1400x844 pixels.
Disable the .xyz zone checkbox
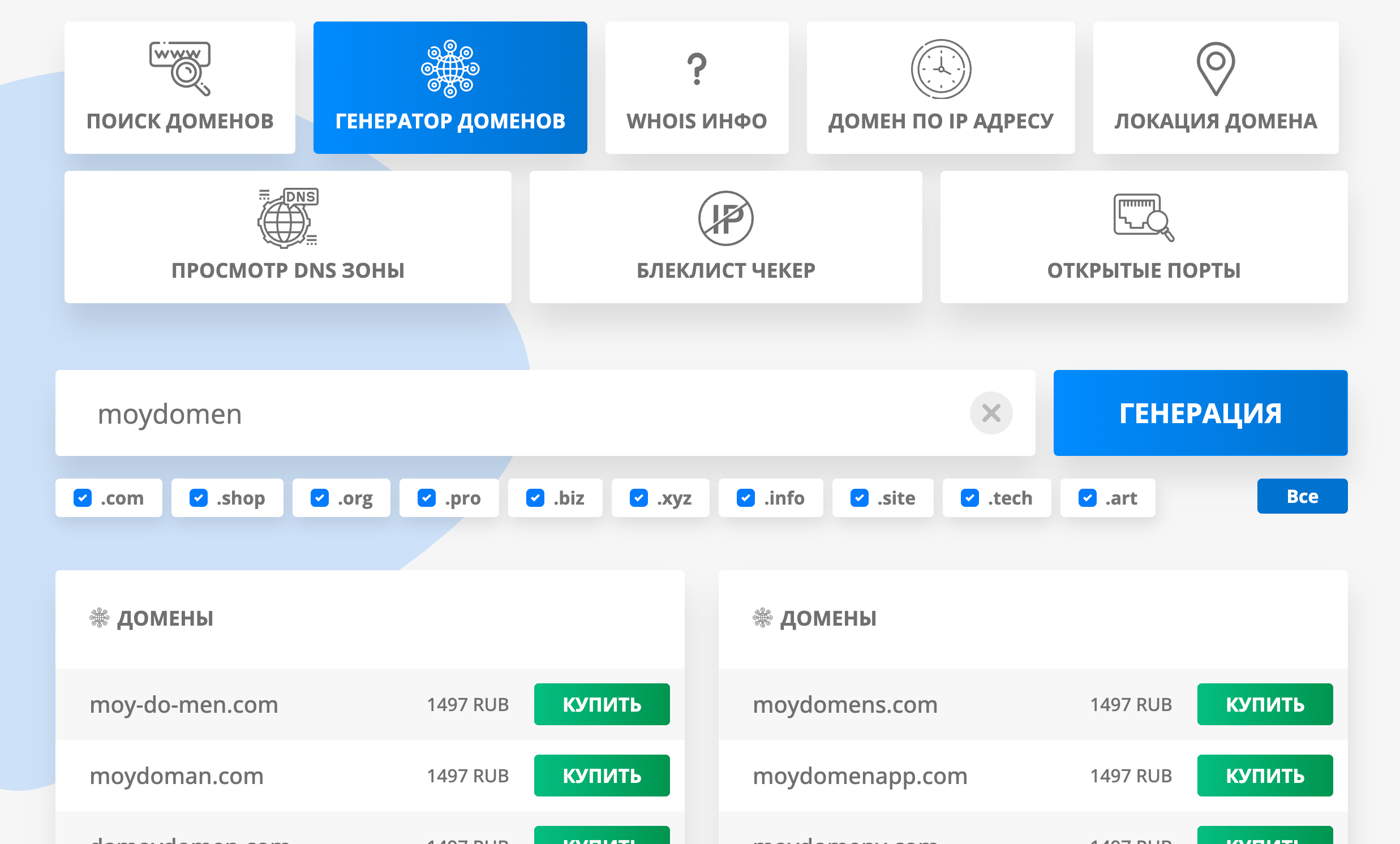click(639, 498)
